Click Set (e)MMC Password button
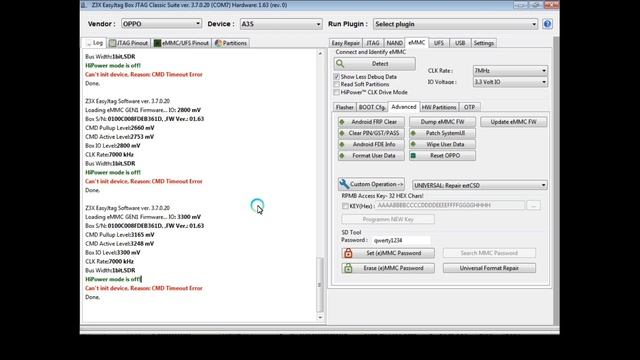The width and height of the screenshot is (640, 360). [388, 253]
